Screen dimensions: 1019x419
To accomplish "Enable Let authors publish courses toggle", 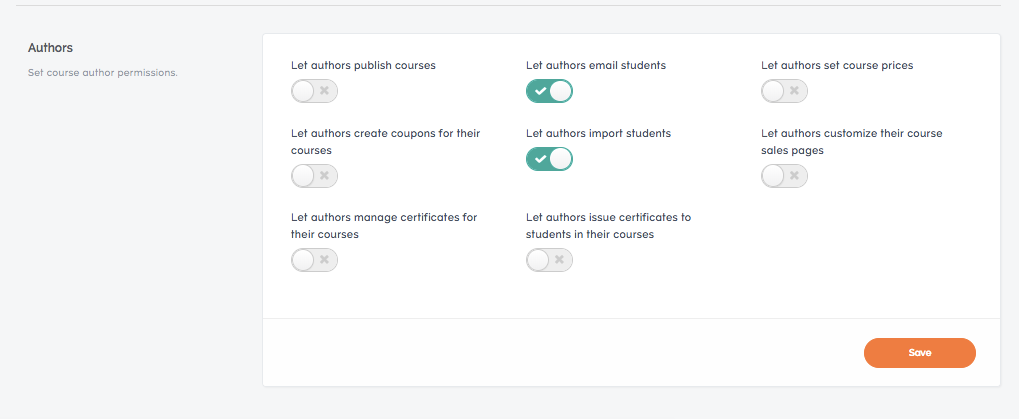I will (315, 91).
